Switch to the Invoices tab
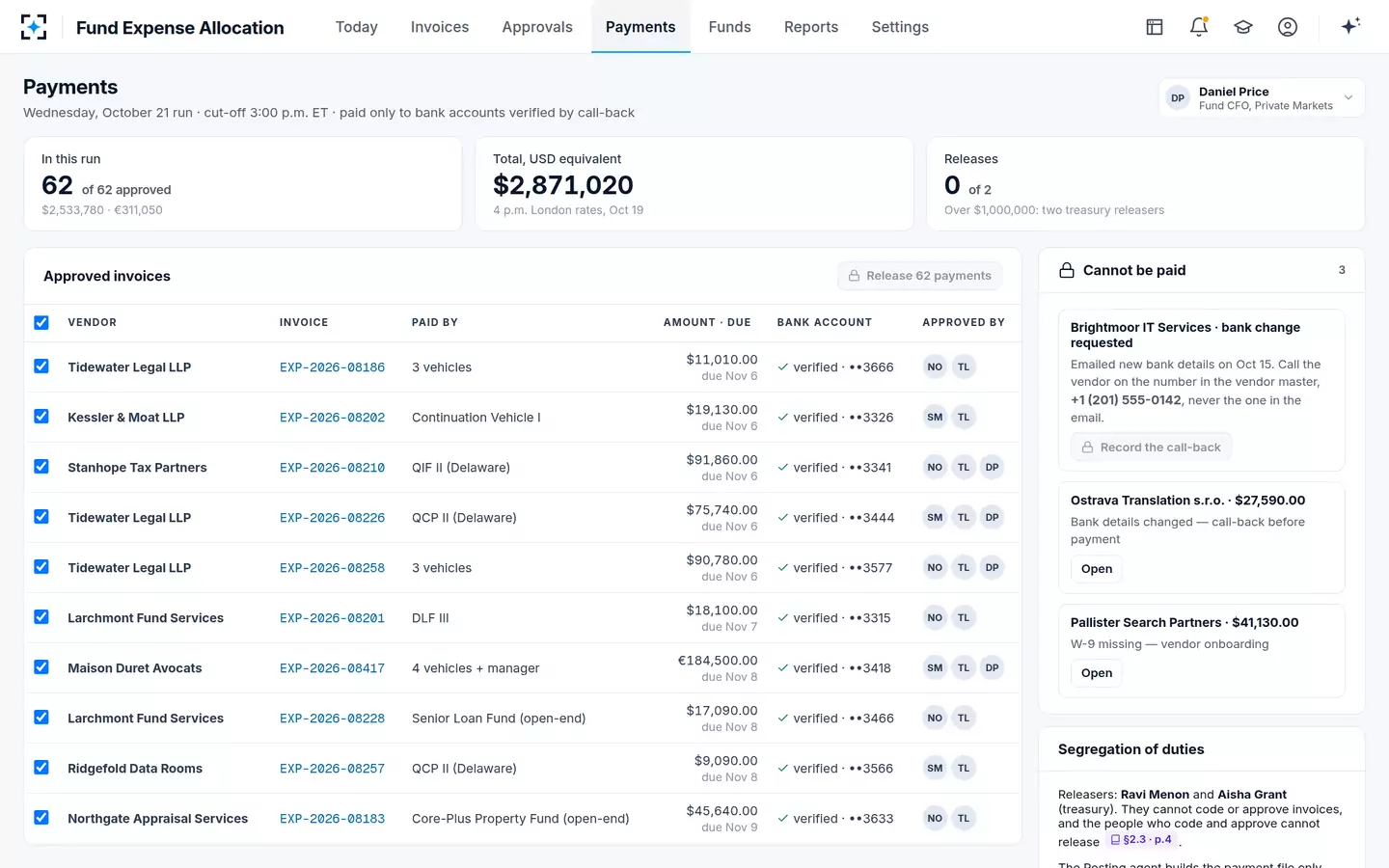This screenshot has width=1389, height=868. tap(440, 27)
